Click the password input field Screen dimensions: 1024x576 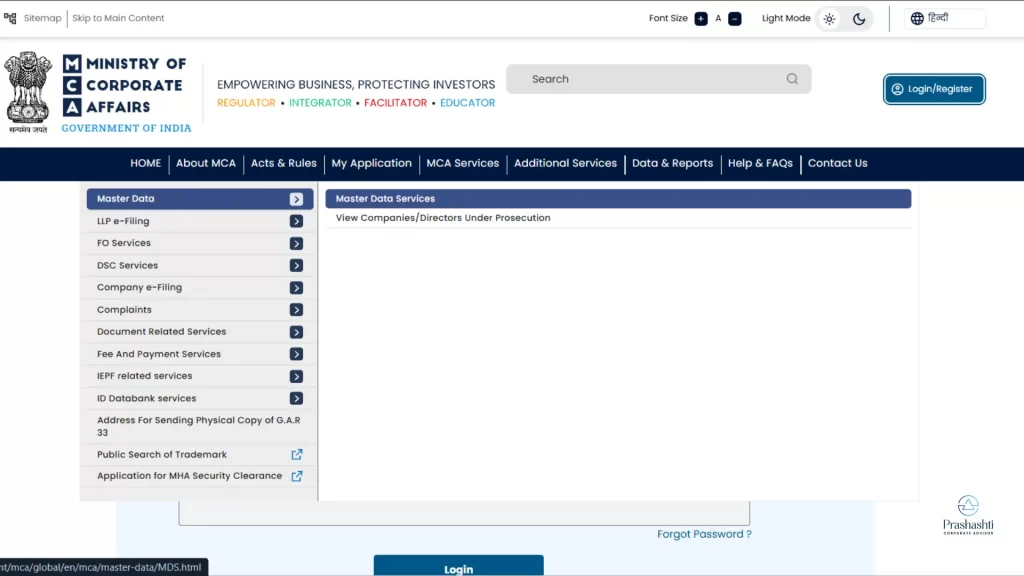click(464, 513)
